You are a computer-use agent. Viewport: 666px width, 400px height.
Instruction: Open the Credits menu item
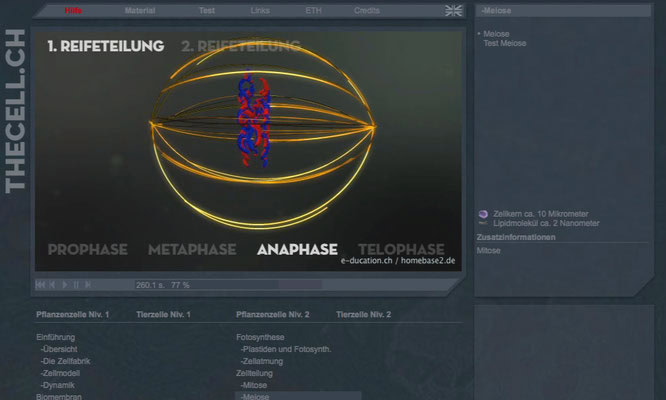tap(366, 11)
